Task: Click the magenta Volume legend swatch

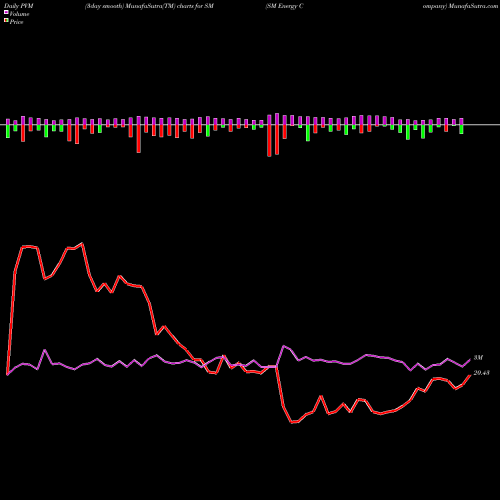Action: (x=6, y=12)
